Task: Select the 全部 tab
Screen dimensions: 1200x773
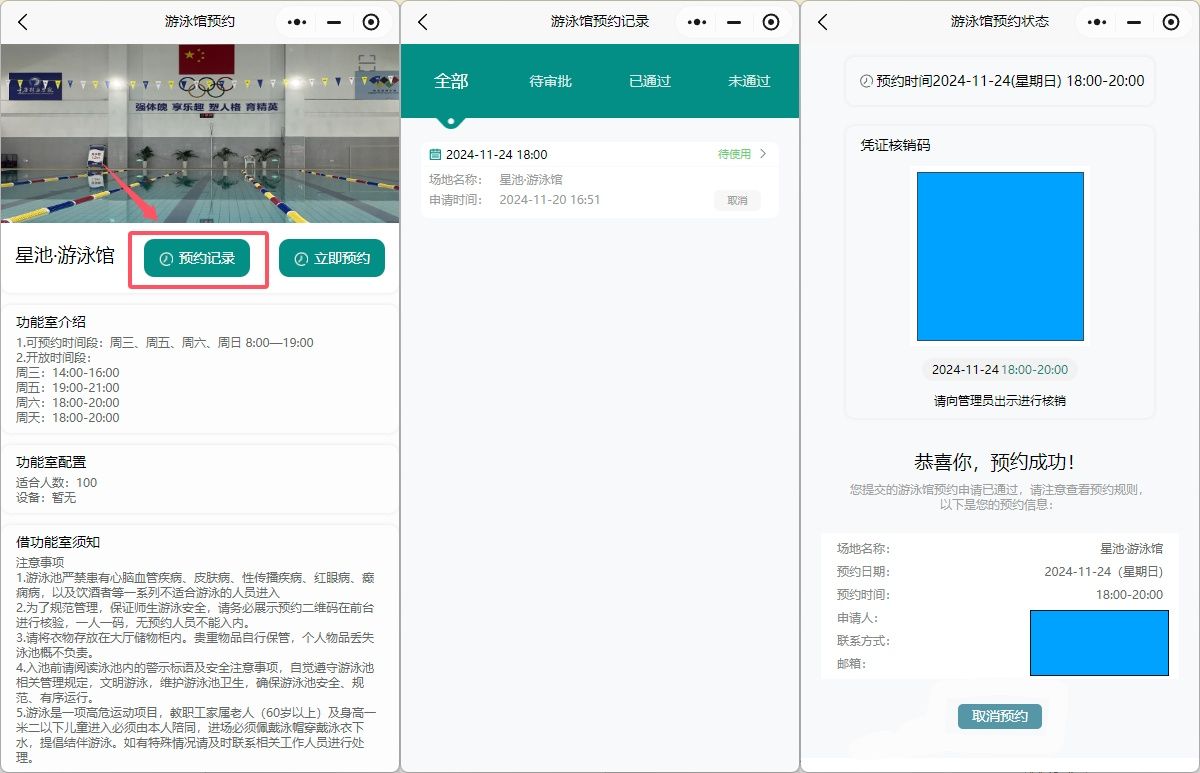Action: pos(451,81)
